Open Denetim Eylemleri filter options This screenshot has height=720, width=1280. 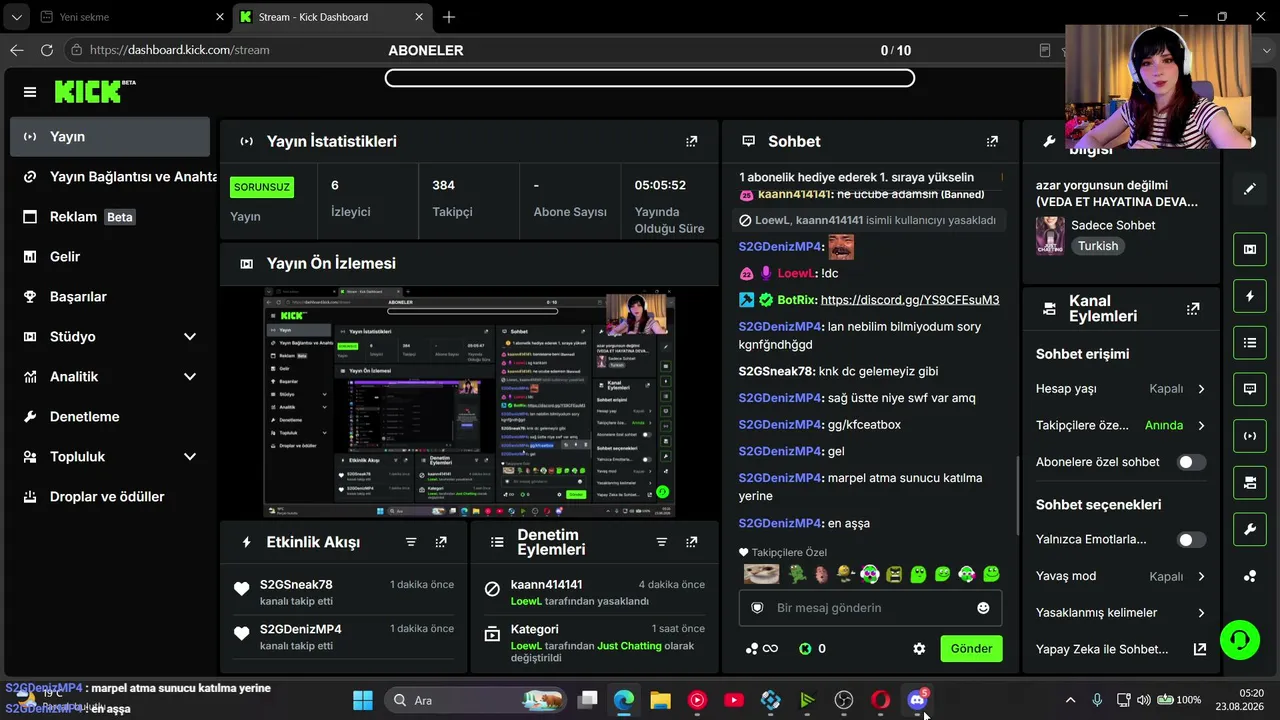pyautogui.click(x=661, y=542)
